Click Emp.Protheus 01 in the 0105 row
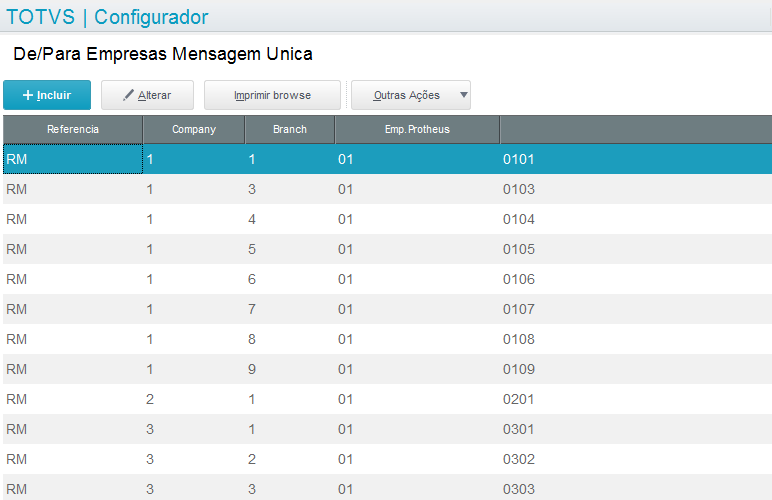This screenshot has width=772, height=500. coord(417,249)
